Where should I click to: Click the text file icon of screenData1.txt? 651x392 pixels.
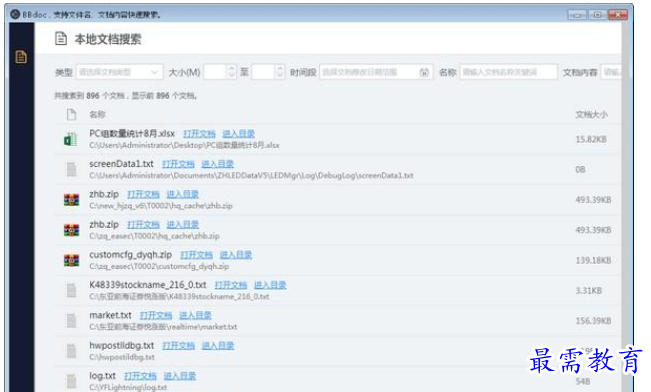click(71, 169)
